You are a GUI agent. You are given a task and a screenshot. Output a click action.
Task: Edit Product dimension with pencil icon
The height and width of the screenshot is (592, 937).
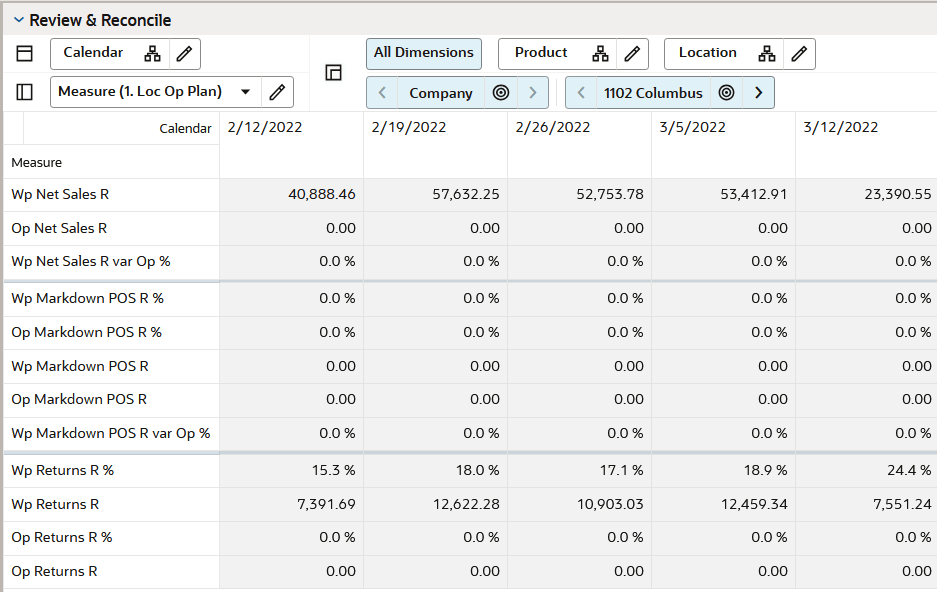pos(632,54)
